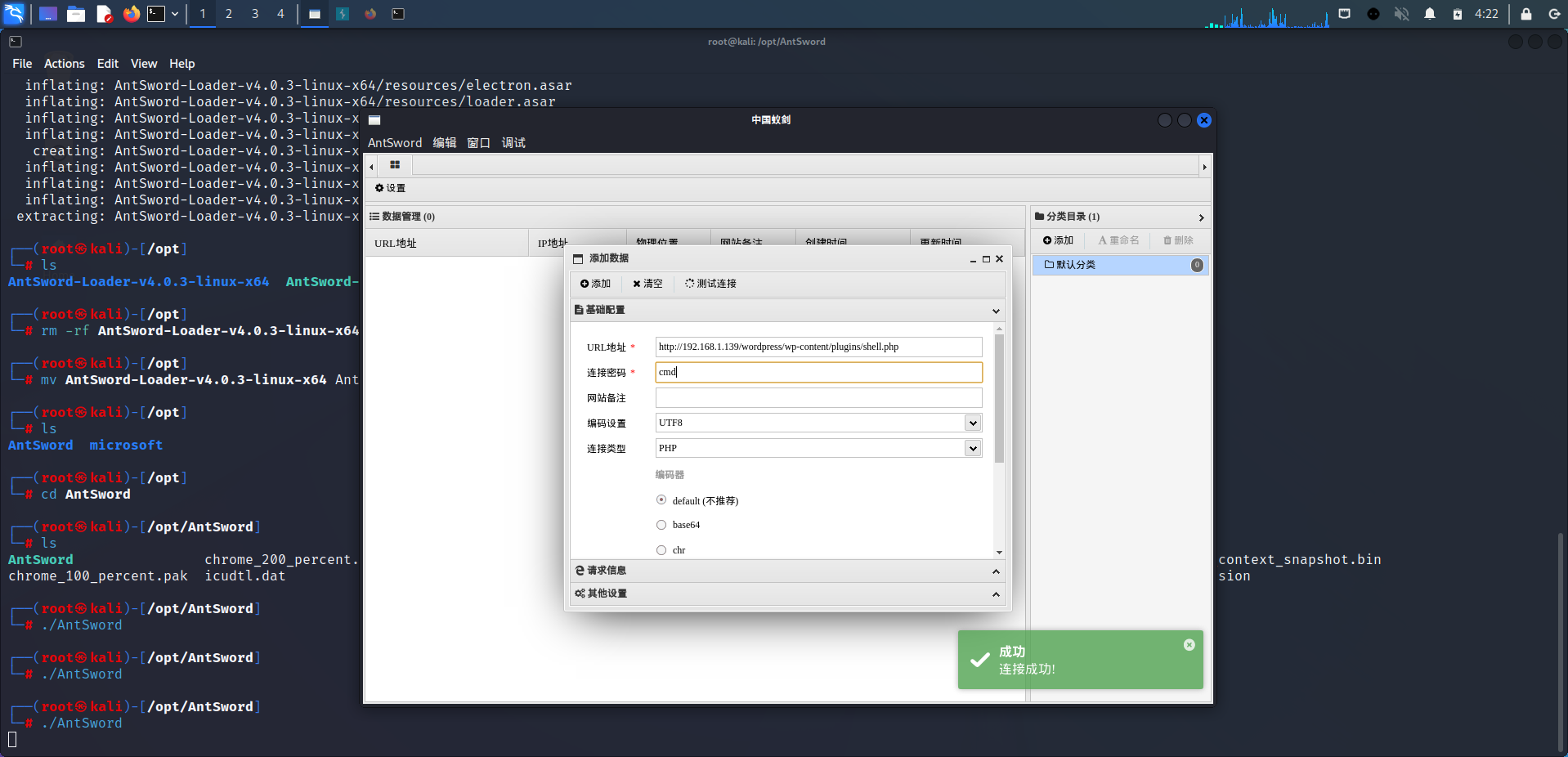
Task: Maximize the 添加数据 dialog
Action: point(986,259)
